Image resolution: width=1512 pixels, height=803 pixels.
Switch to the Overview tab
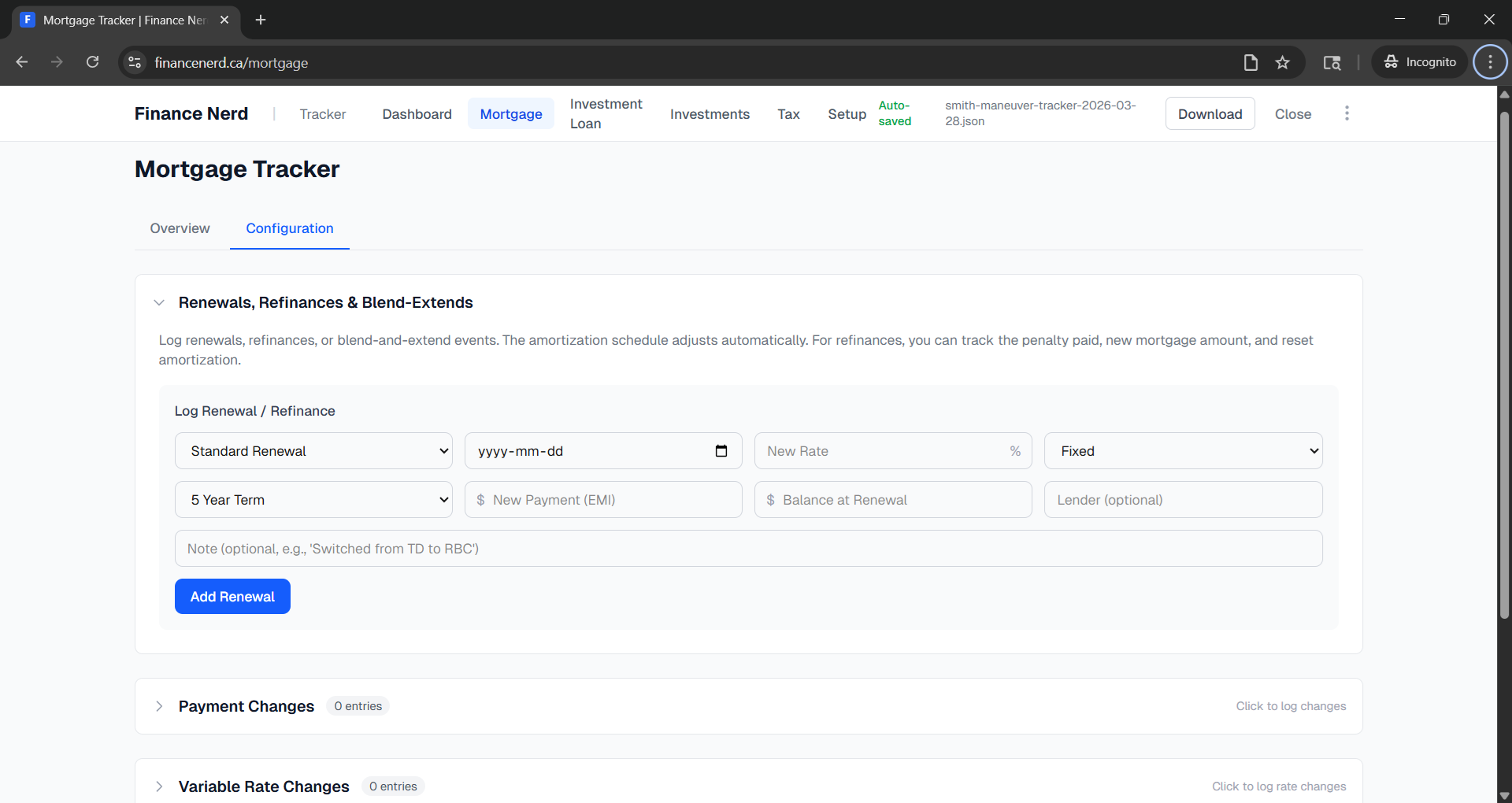(x=180, y=228)
